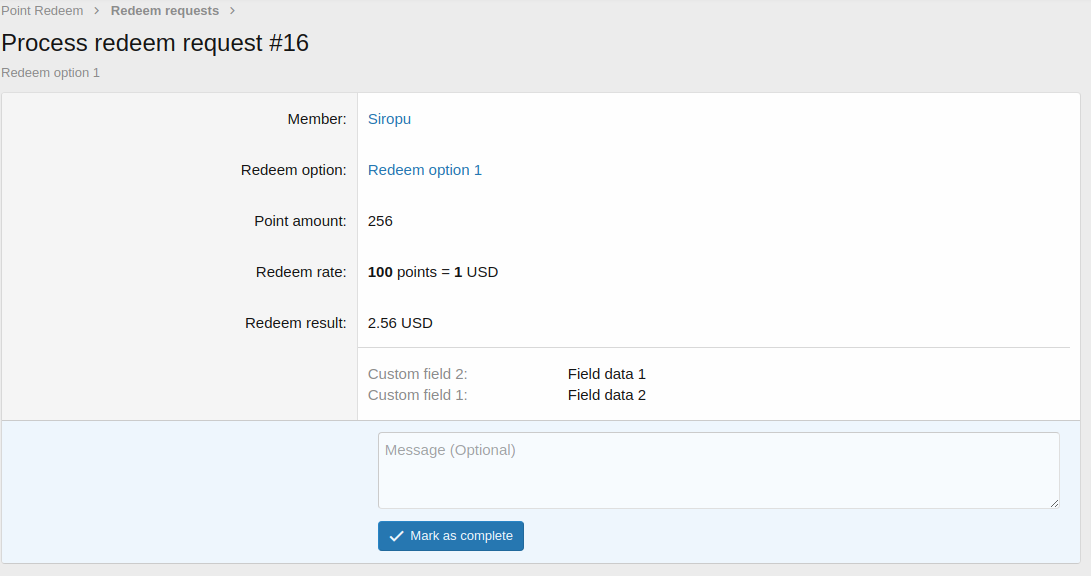
Task: Open the Redeem option 1 link
Action: [424, 170]
